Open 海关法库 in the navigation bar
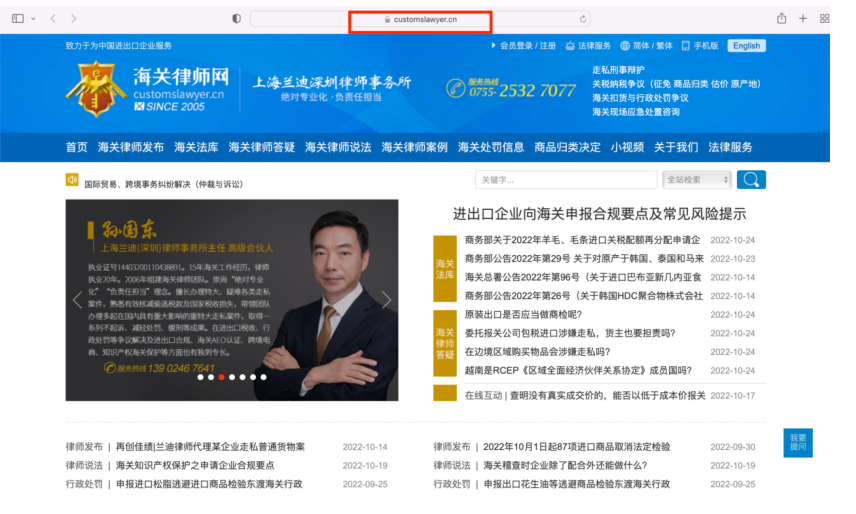Screen dimensions: 856x514 pyautogui.click(x=196, y=147)
